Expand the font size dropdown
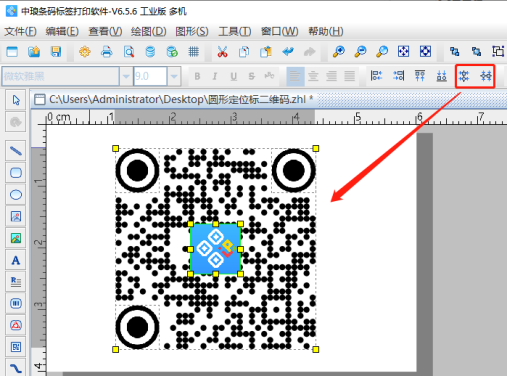 pyautogui.click(x=174, y=76)
